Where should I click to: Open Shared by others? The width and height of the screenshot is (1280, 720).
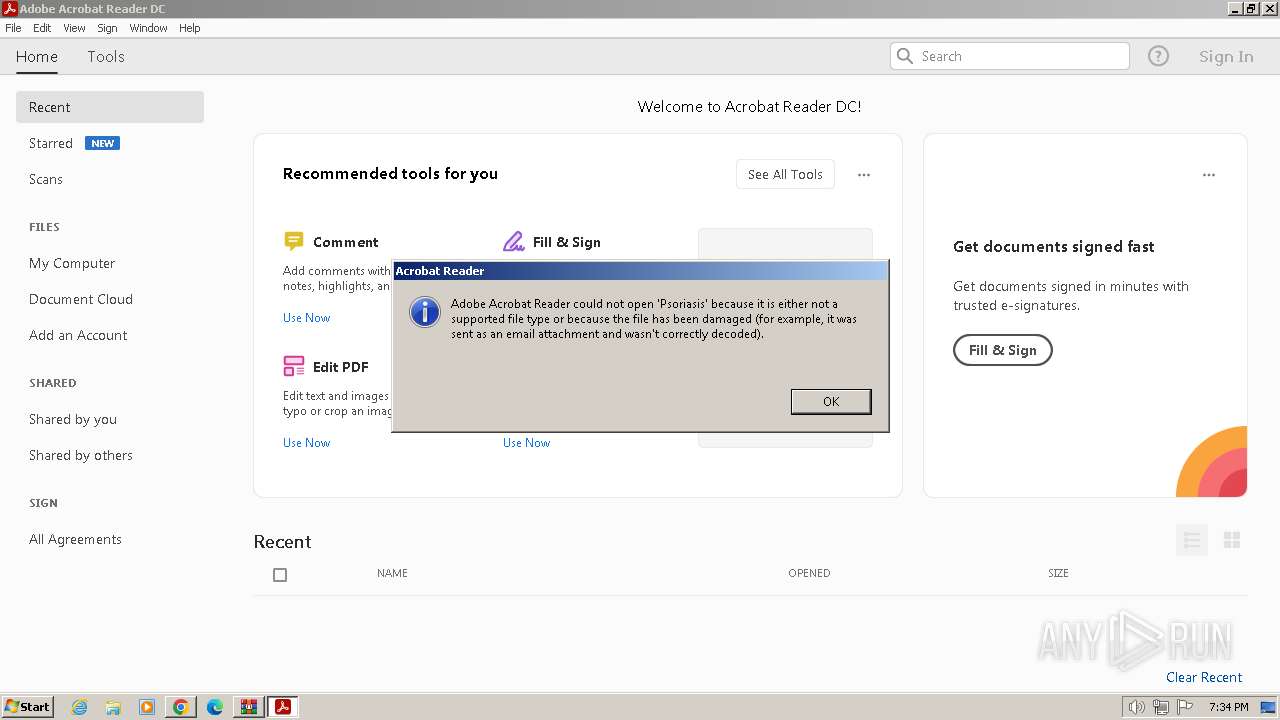[x=81, y=455]
